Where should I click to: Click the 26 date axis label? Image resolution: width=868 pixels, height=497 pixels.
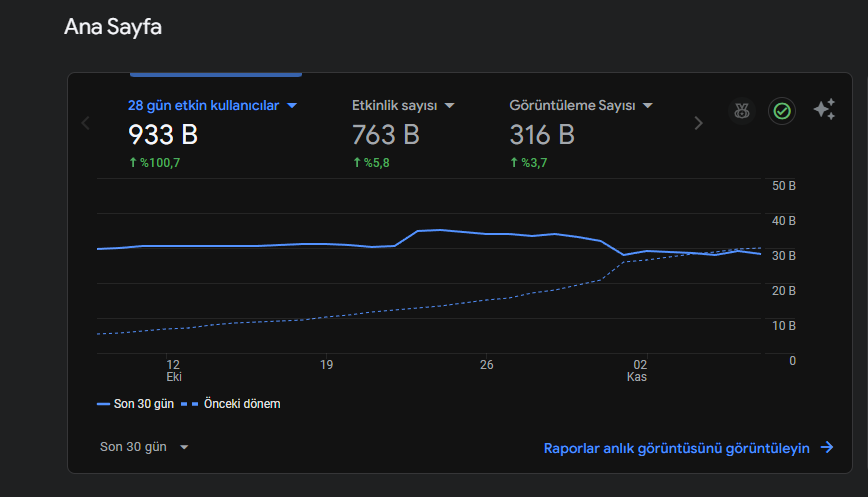pyautogui.click(x=486, y=365)
